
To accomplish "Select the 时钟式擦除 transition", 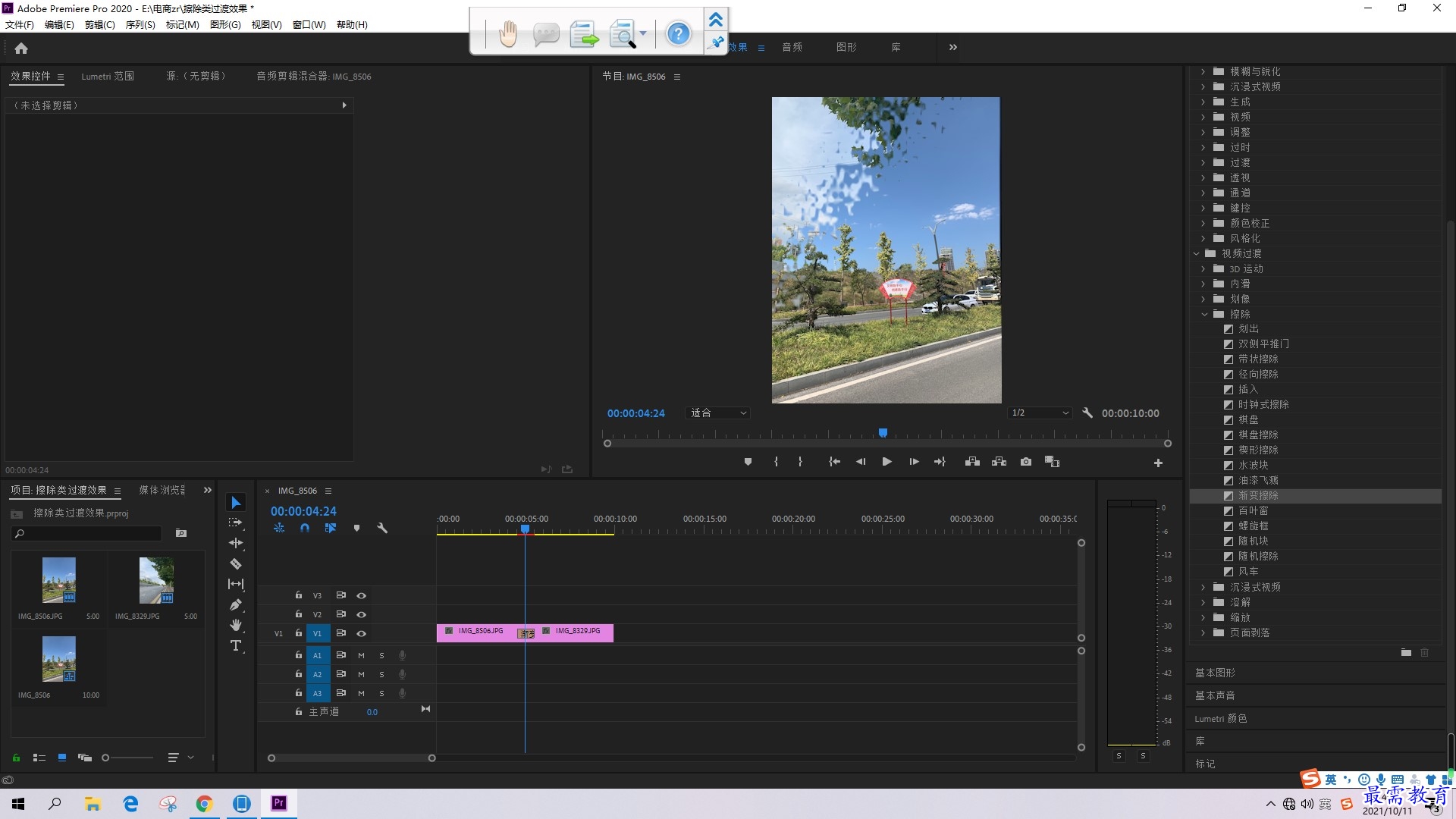I will 1315,404.
